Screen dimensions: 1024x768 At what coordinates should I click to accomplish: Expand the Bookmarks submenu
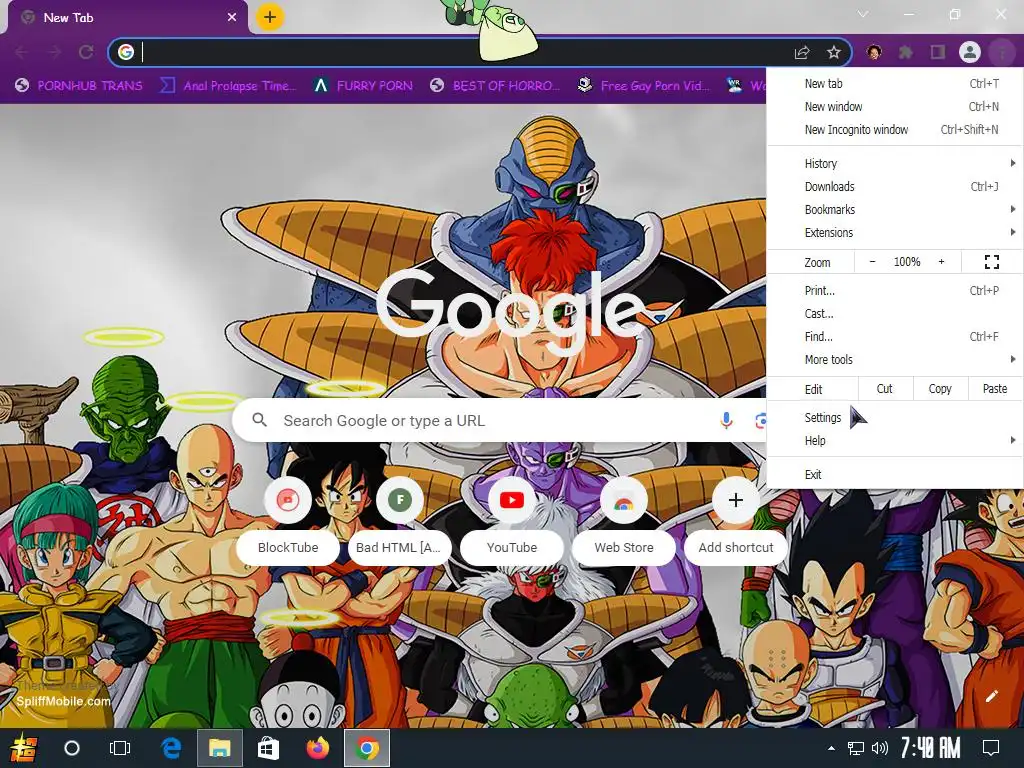(895, 209)
